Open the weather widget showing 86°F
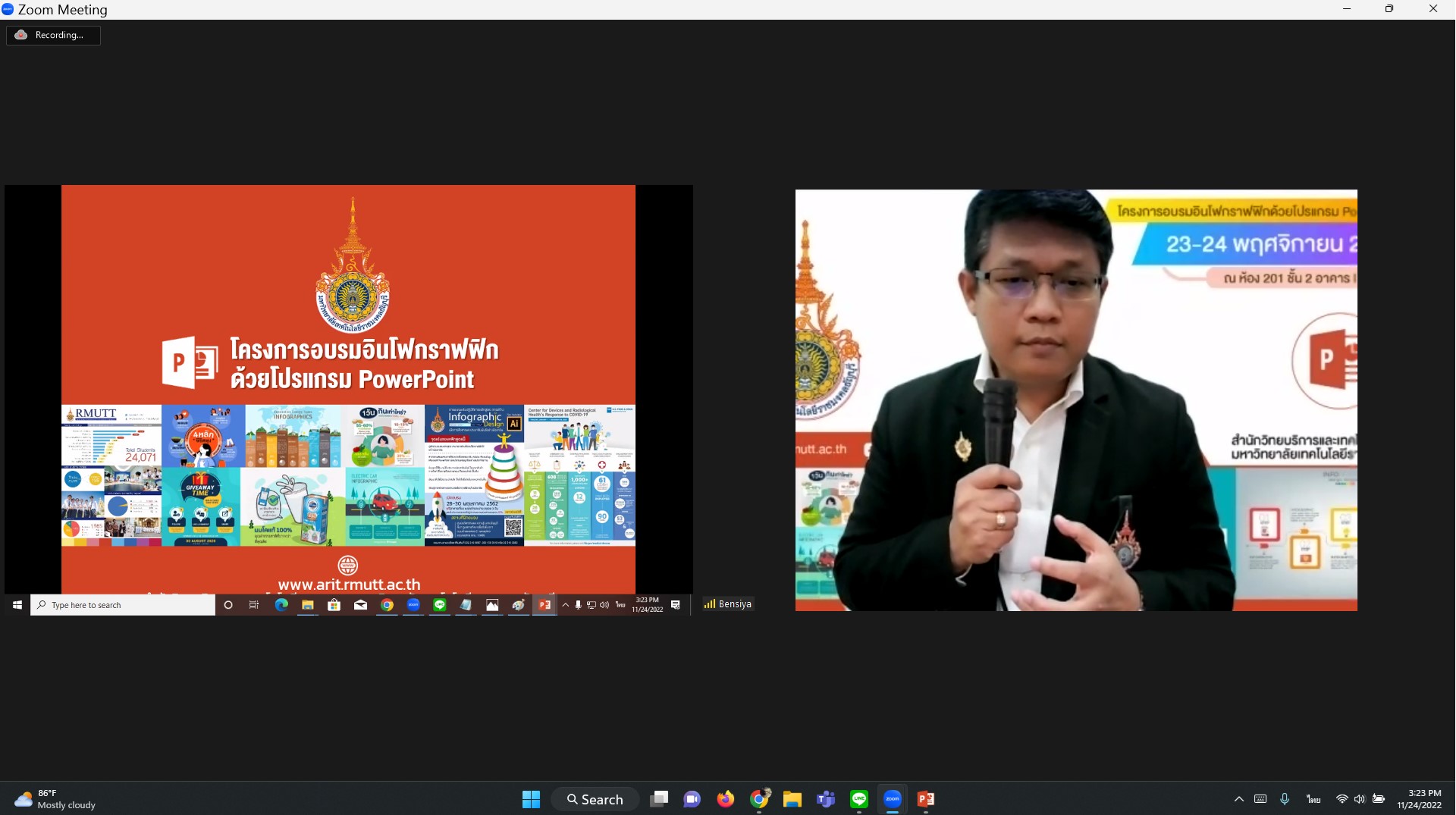The image size is (1456, 815). coord(55,799)
